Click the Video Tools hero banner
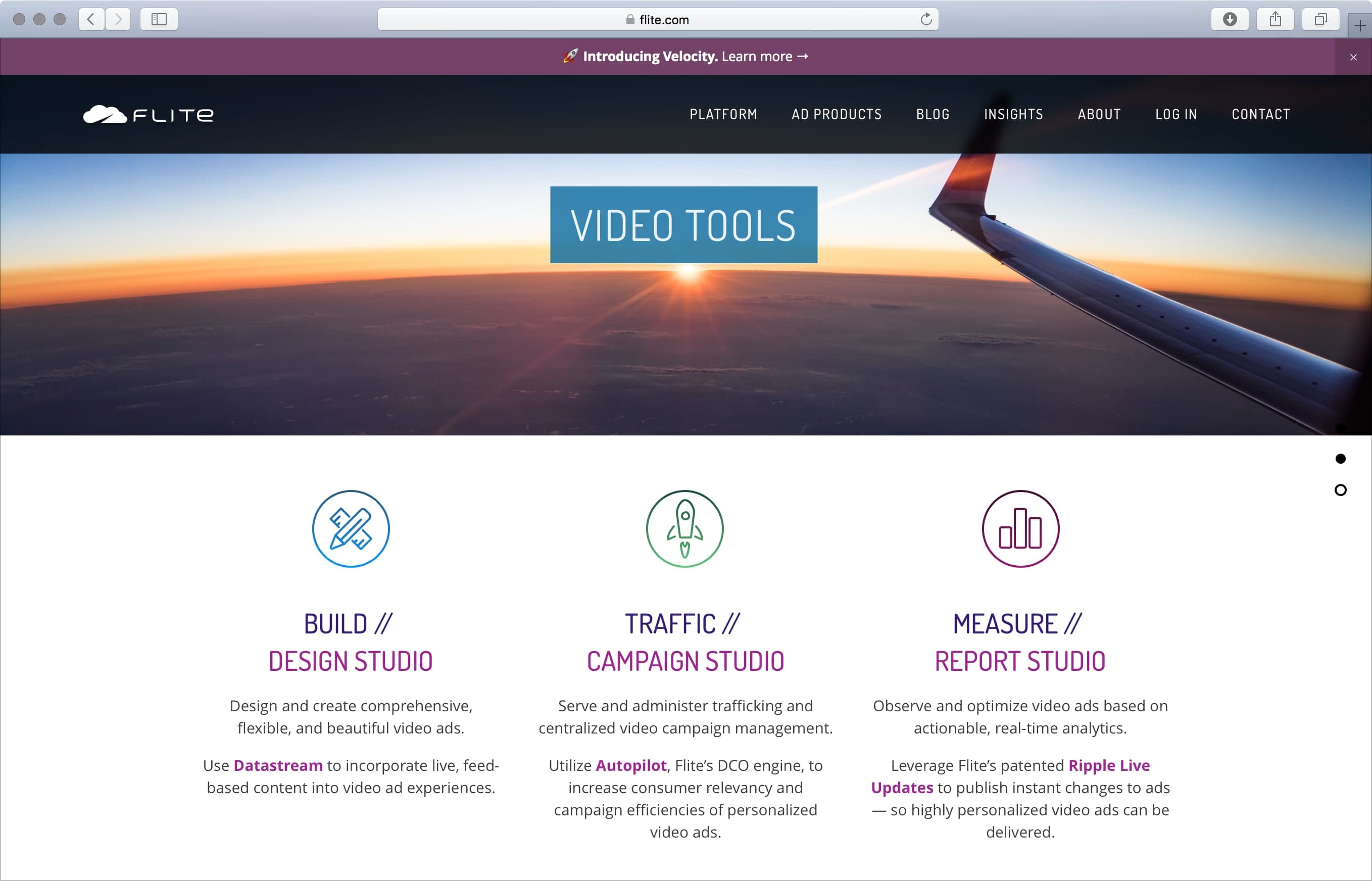The height and width of the screenshot is (881, 1372). pyautogui.click(x=683, y=225)
